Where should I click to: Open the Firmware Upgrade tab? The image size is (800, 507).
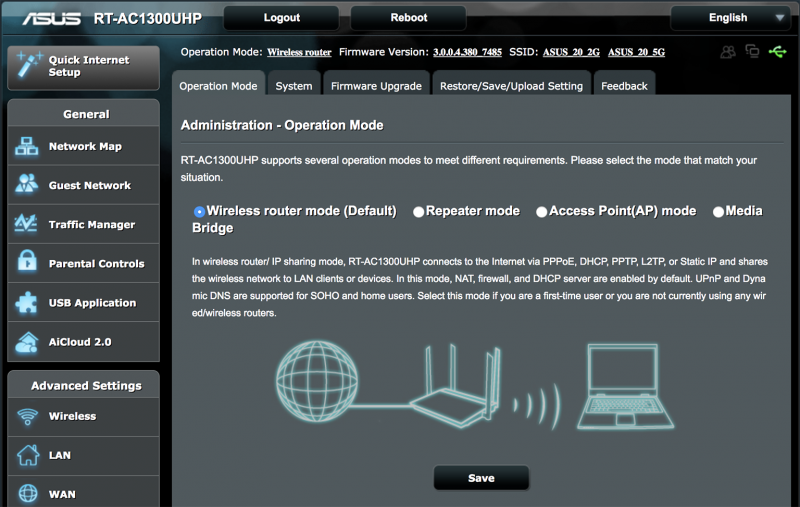click(x=377, y=83)
